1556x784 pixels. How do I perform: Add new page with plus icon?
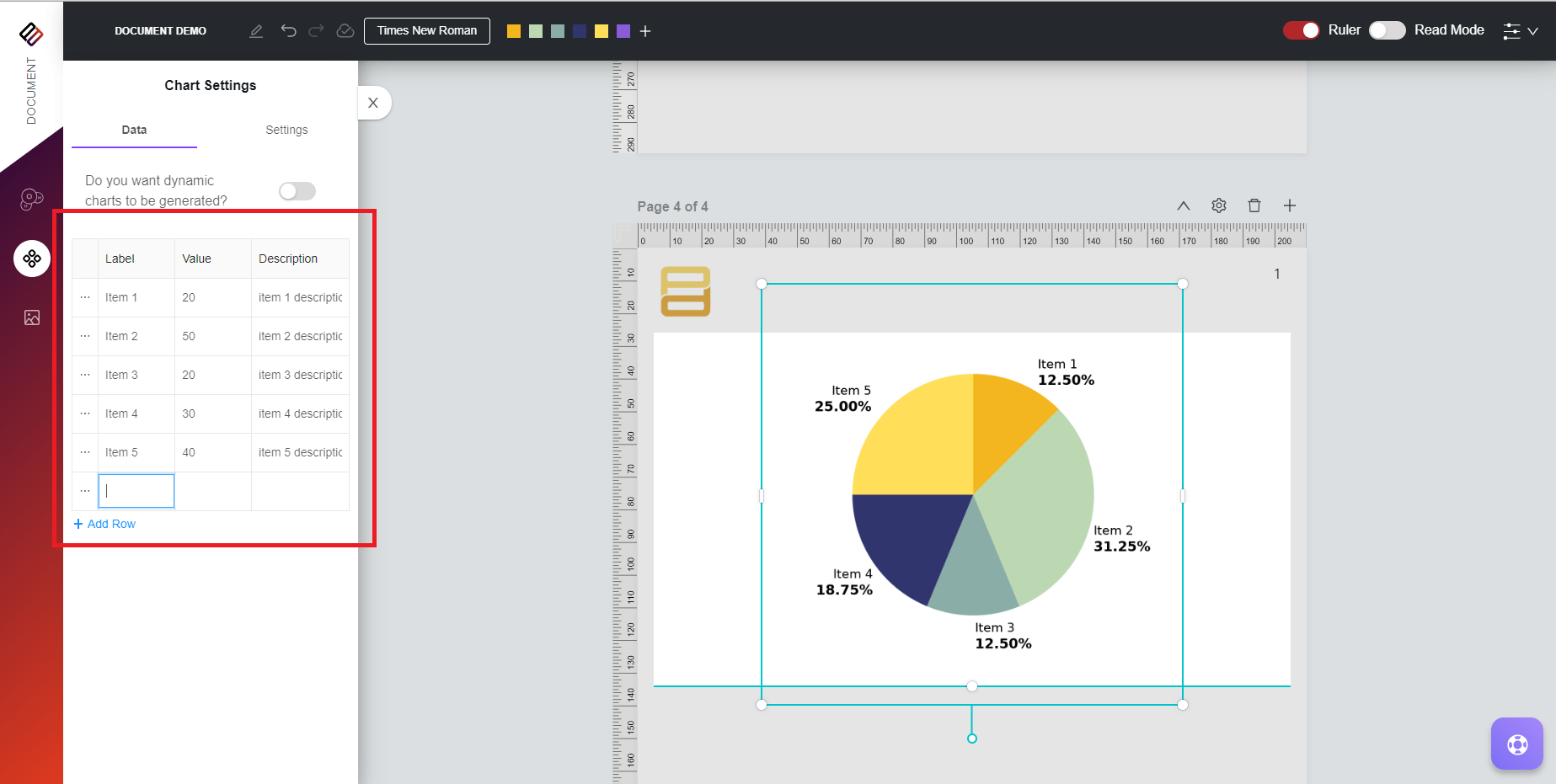[x=1289, y=205]
